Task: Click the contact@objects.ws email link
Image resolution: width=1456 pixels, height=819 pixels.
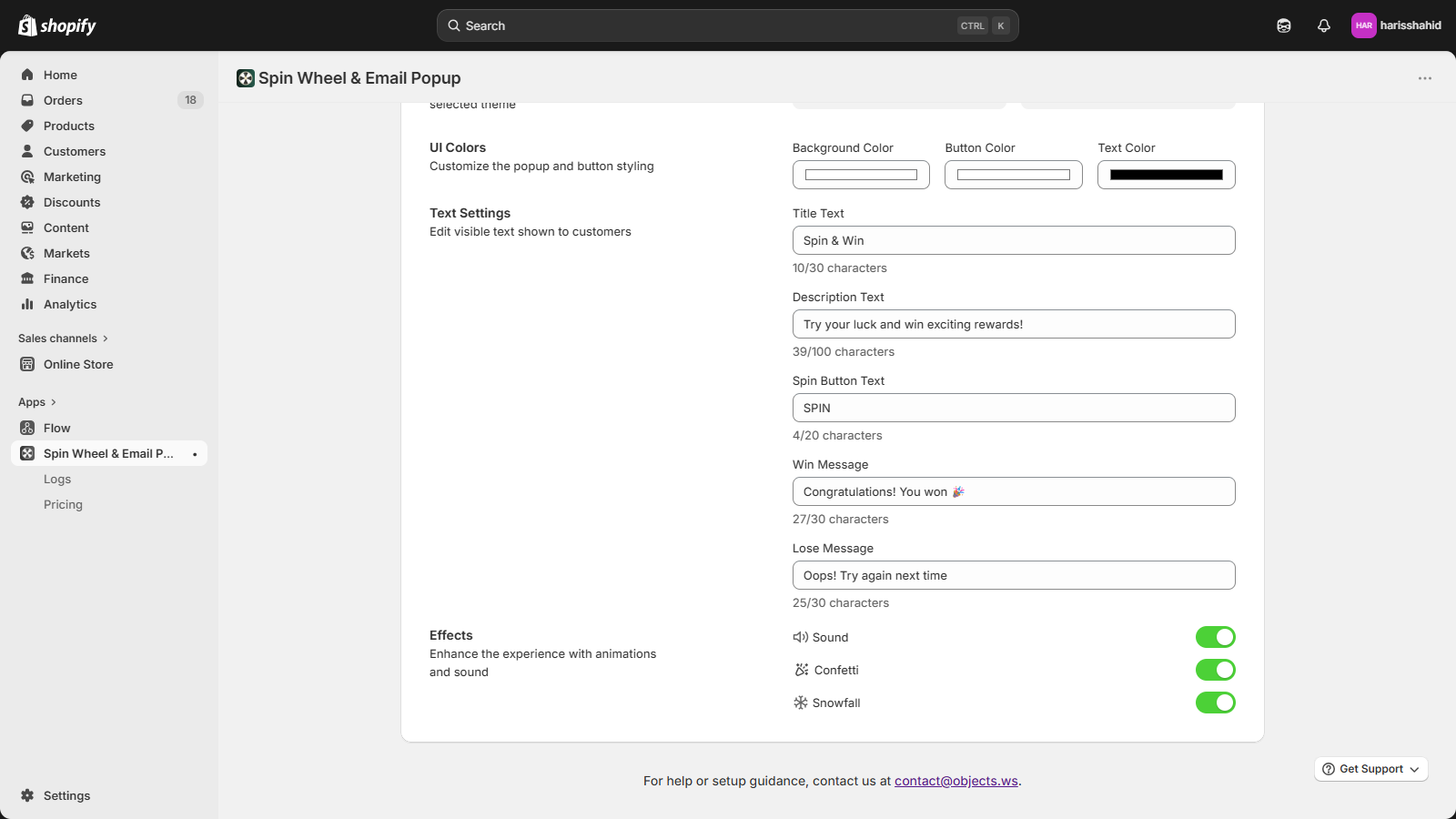Action: point(956,781)
